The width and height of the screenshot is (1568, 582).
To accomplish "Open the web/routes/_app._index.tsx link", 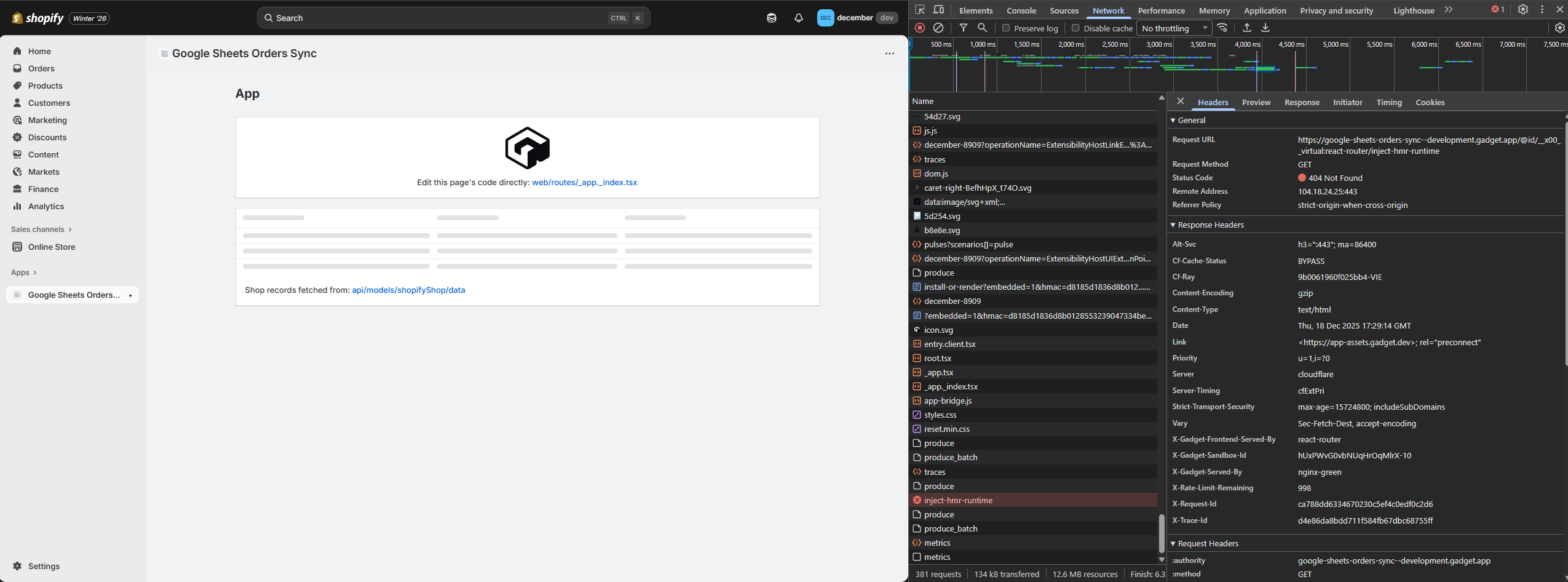I will coord(584,183).
